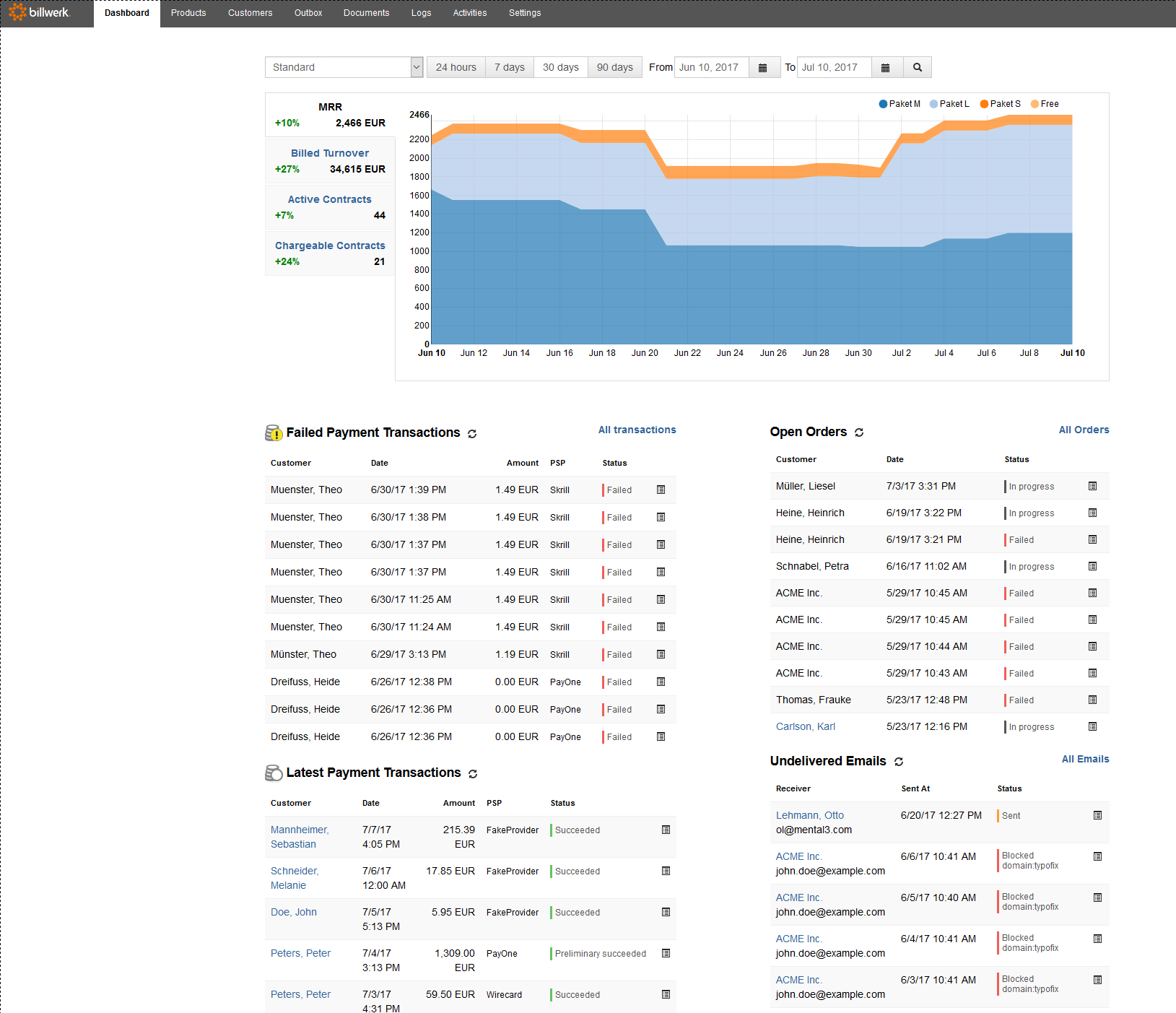Select the 24 hours range
This screenshot has height=1013, width=1176.
[456, 67]
